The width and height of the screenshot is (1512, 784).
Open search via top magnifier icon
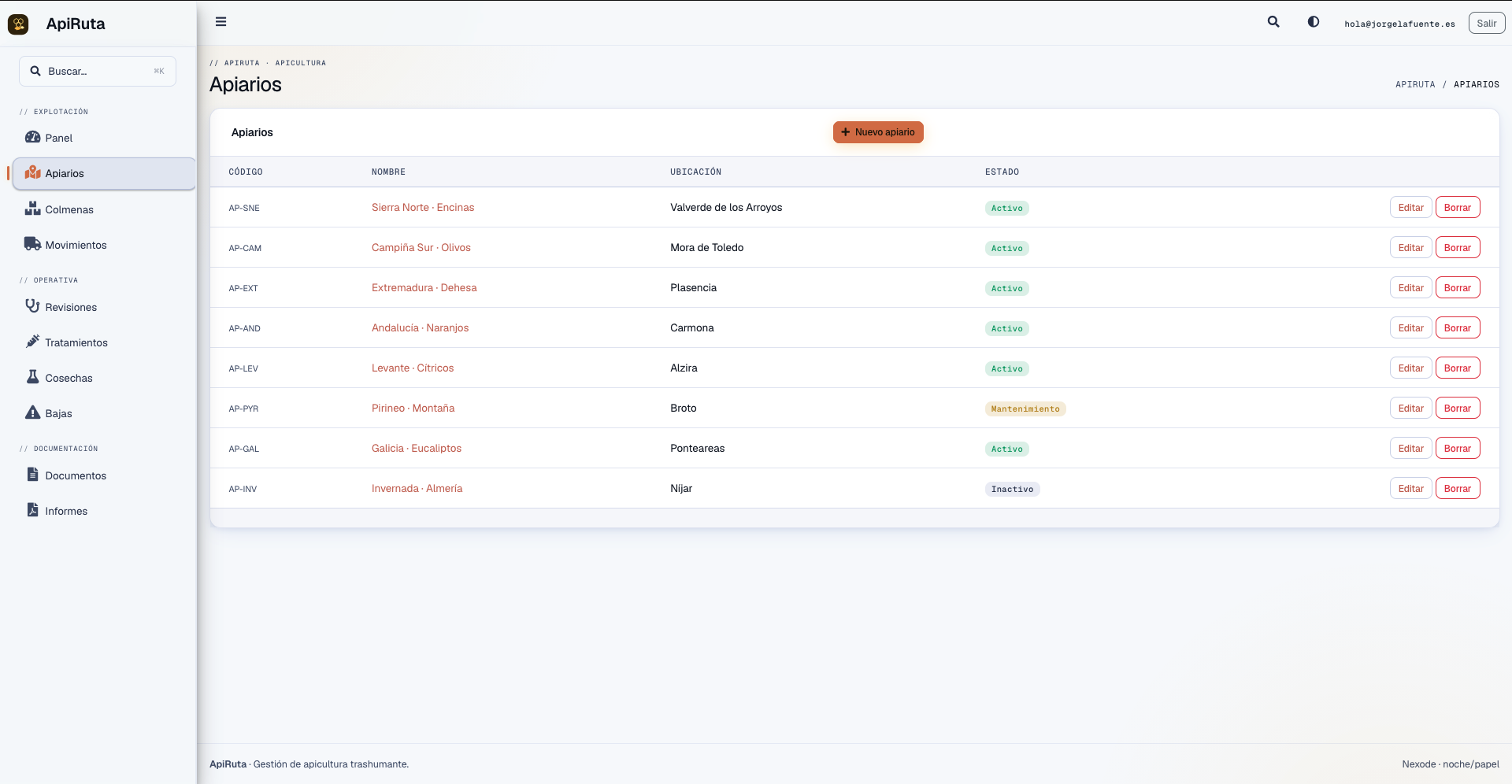pyautogui.click(x=1273, y=22)
